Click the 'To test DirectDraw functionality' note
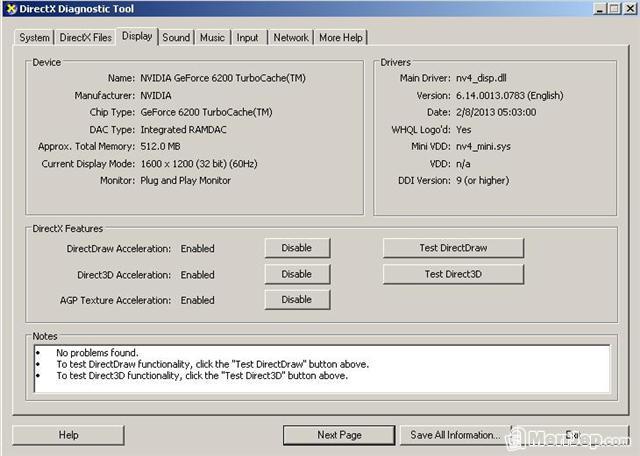The height and width of the screenshot is (456, 640). coord(212,364)
